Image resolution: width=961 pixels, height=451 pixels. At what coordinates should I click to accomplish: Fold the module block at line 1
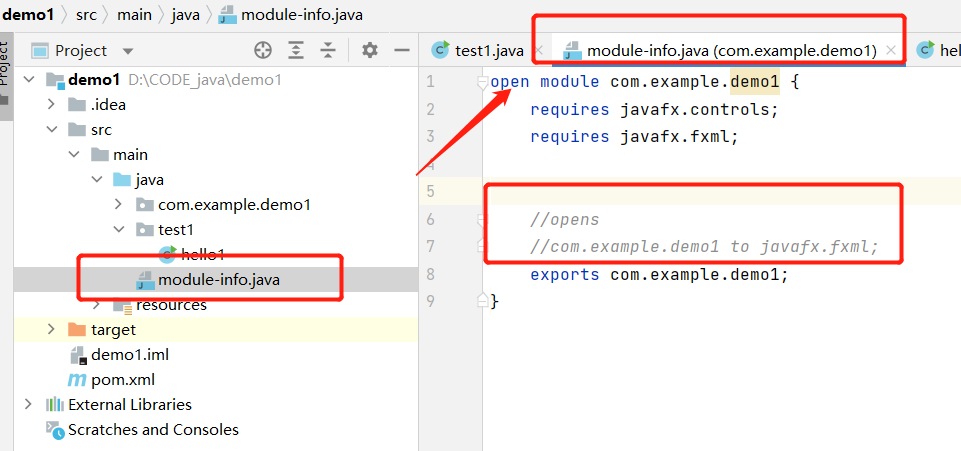[x=482, y=81]
